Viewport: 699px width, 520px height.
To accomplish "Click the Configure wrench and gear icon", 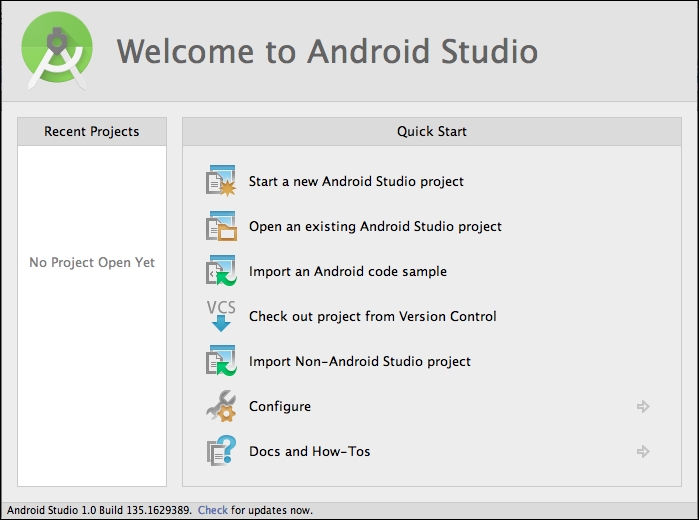I will [221, 406].
